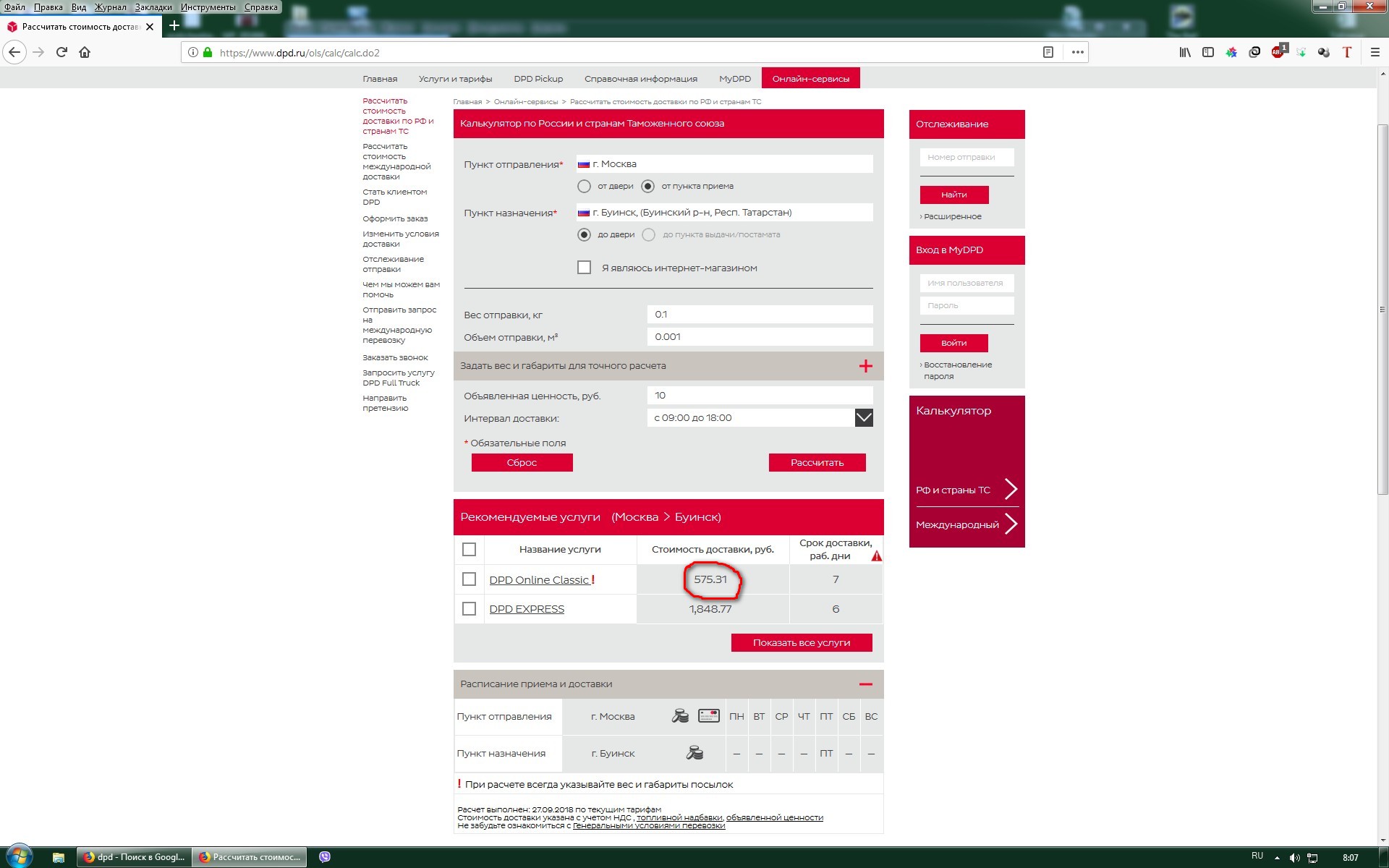
Task: Click the 'Вес отправки, кг' input field
Action: click(x=760, y=315)
